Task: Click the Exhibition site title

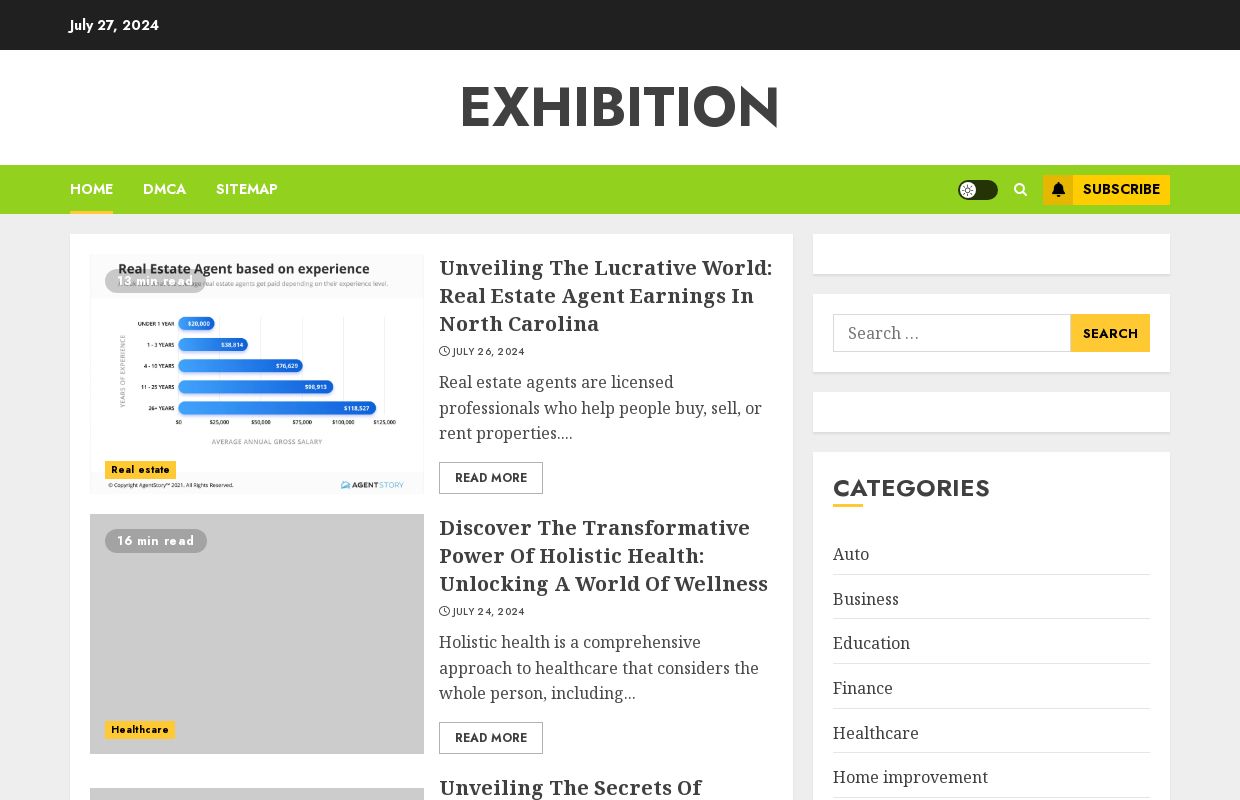Action: point(620,107)
